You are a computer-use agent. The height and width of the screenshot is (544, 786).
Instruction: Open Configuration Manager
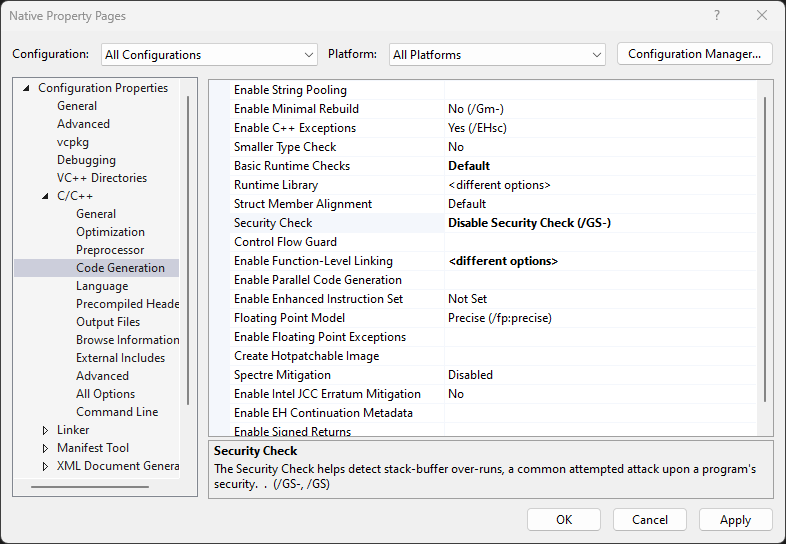click(x=694, y=54)
